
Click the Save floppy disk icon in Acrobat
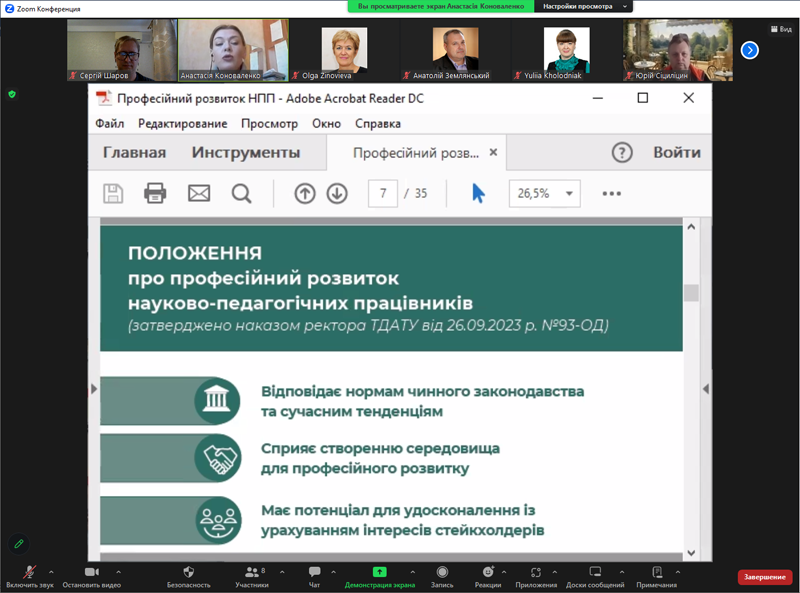coord(113,194)
